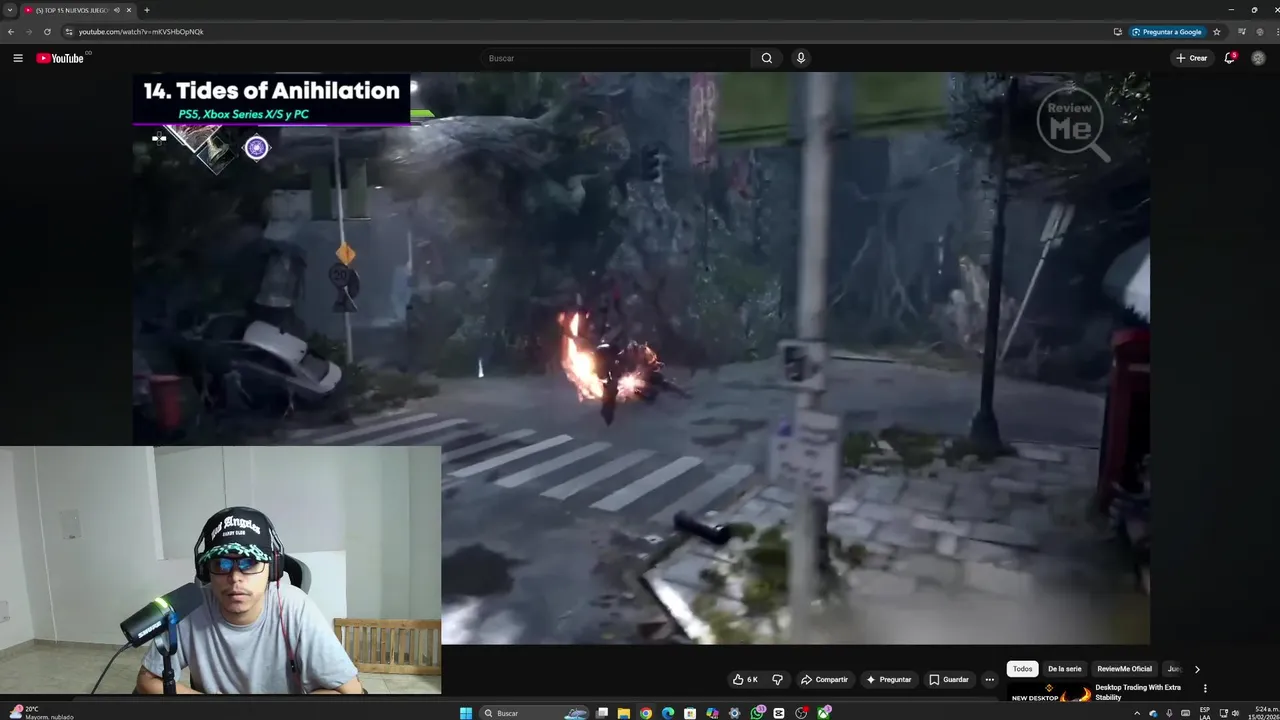Focus the YouTube Buscar search field
1280x720 pixels.
pos(615,58)
